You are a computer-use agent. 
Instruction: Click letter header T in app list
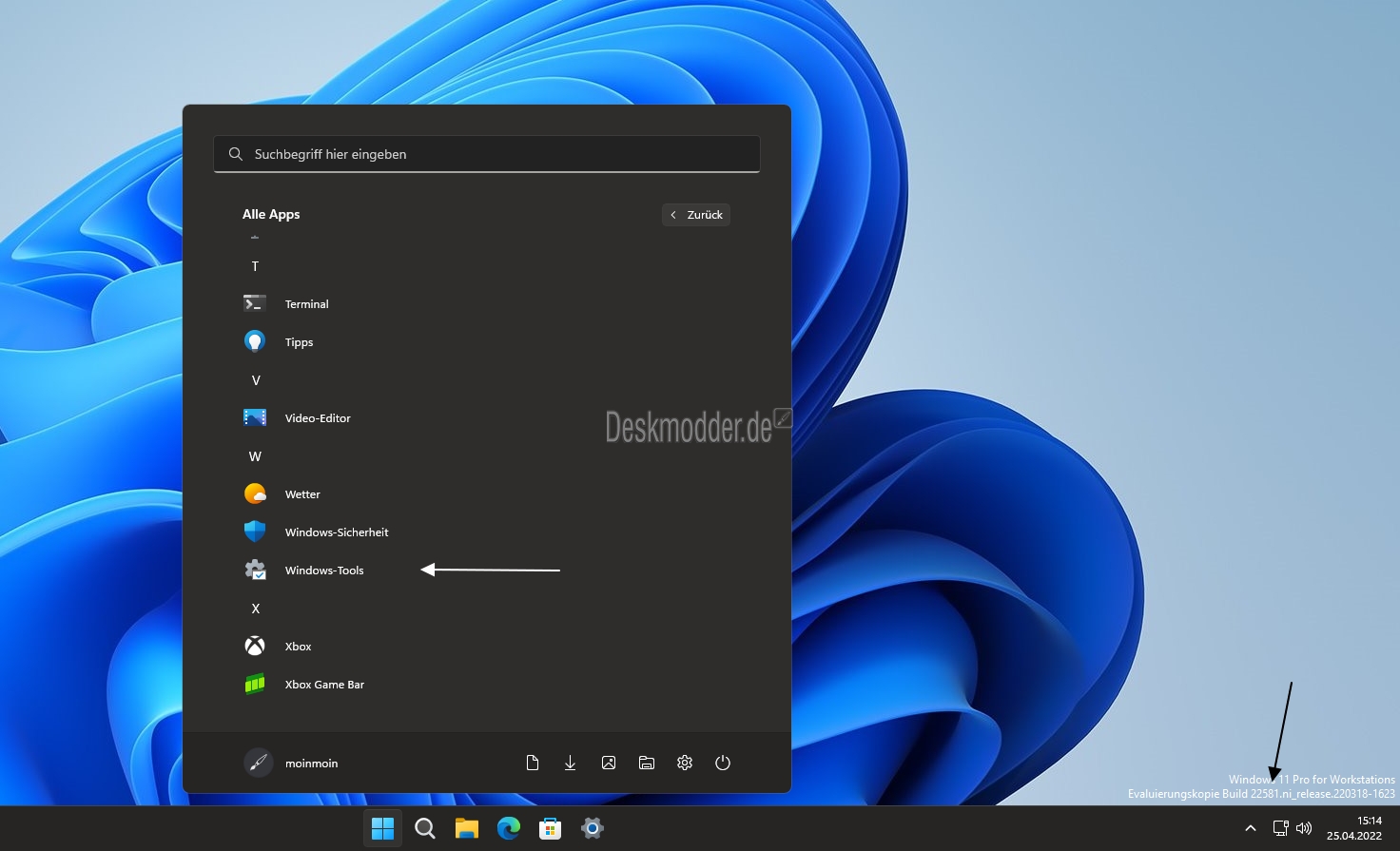pos(255,266)
